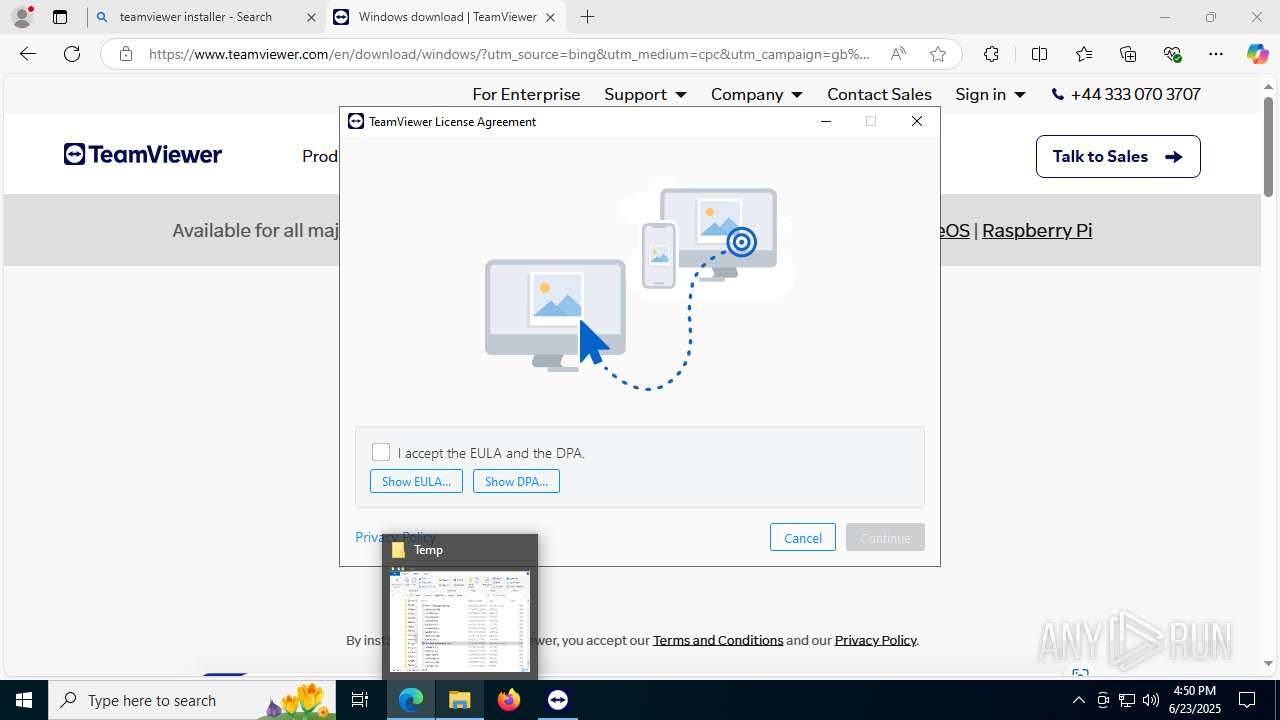Show hidden system tray icons
The width and height of the screenshot is (1280, 720).
pyautogui.click(x=1078, y=700)
